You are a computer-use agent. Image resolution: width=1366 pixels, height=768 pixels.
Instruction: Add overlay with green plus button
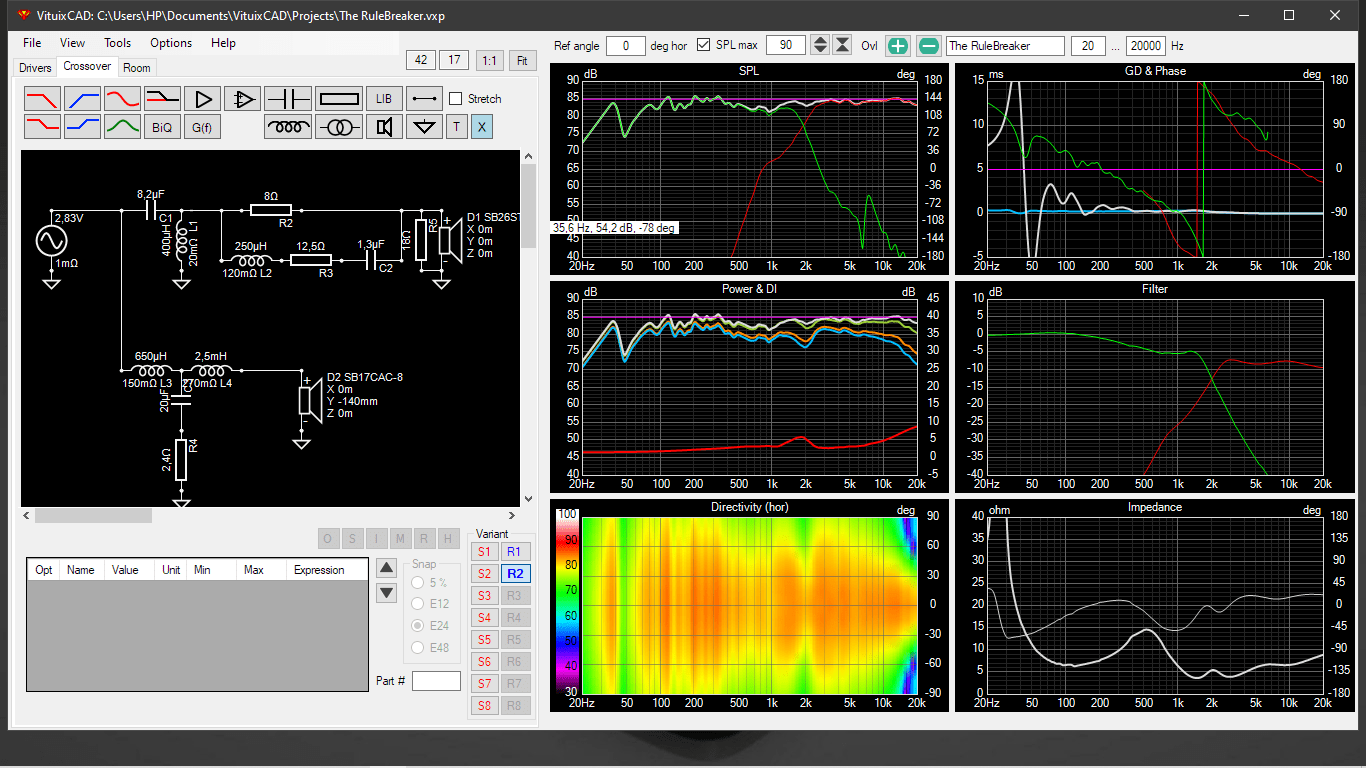(898, 45)
